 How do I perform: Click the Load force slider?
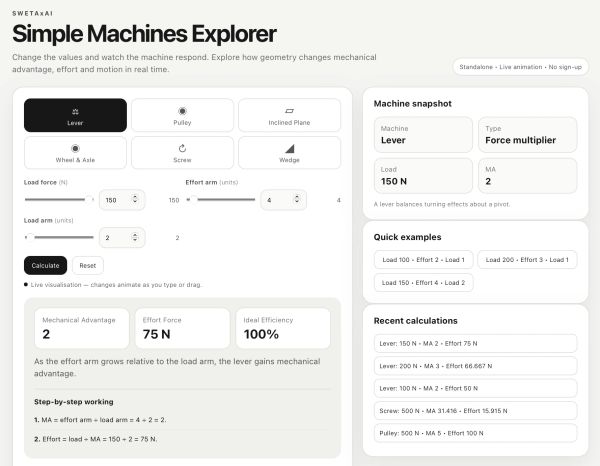(x=59, y=200)
